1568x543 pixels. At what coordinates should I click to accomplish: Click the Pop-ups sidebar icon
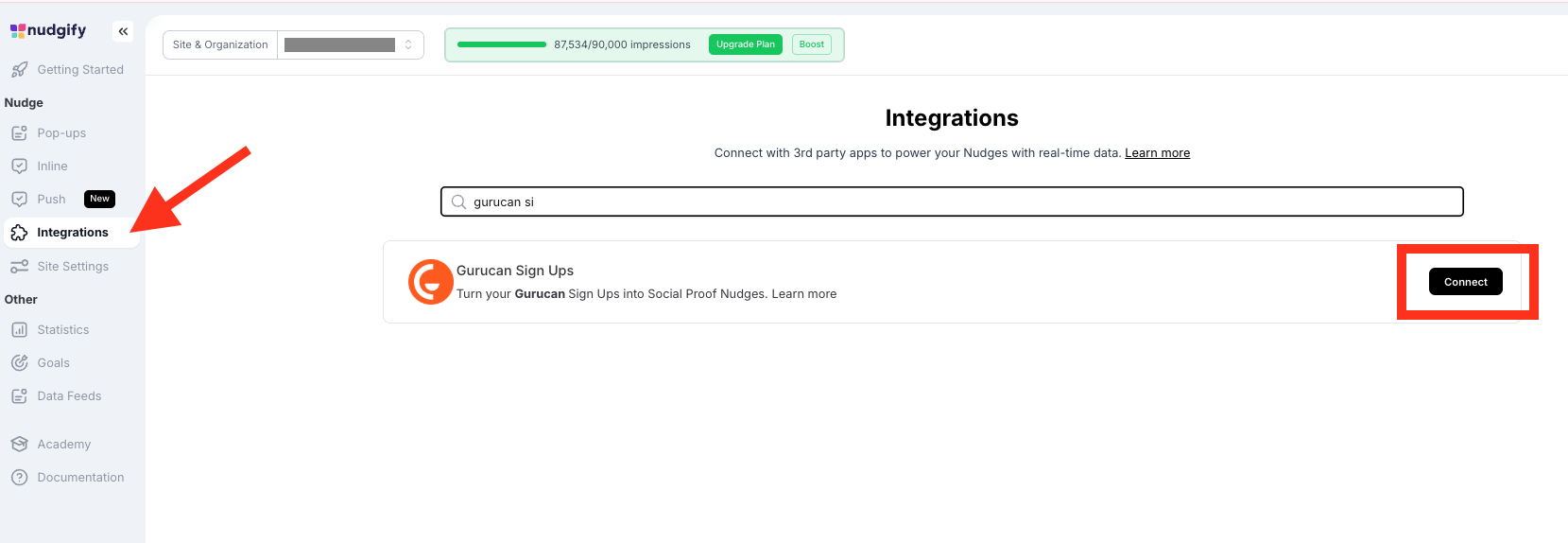[x=19, y=133]
